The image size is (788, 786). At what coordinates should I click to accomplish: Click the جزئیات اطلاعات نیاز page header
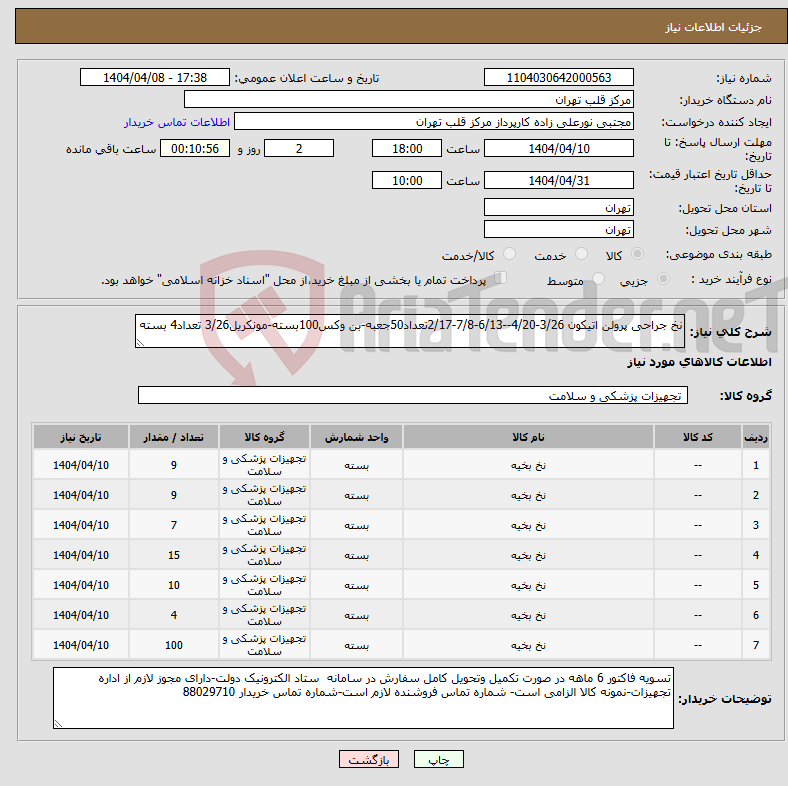coord(714,27)
